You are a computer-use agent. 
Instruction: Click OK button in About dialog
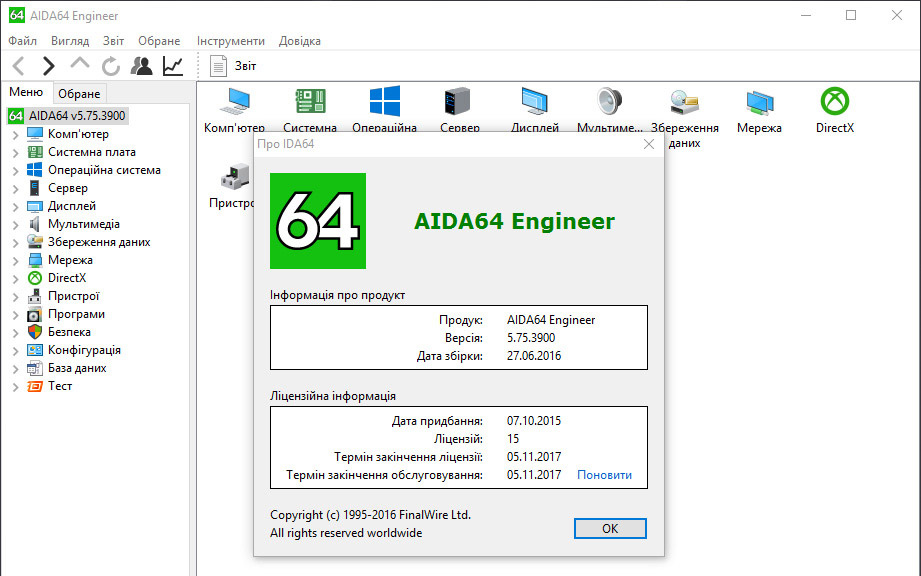tap(610, 528)
